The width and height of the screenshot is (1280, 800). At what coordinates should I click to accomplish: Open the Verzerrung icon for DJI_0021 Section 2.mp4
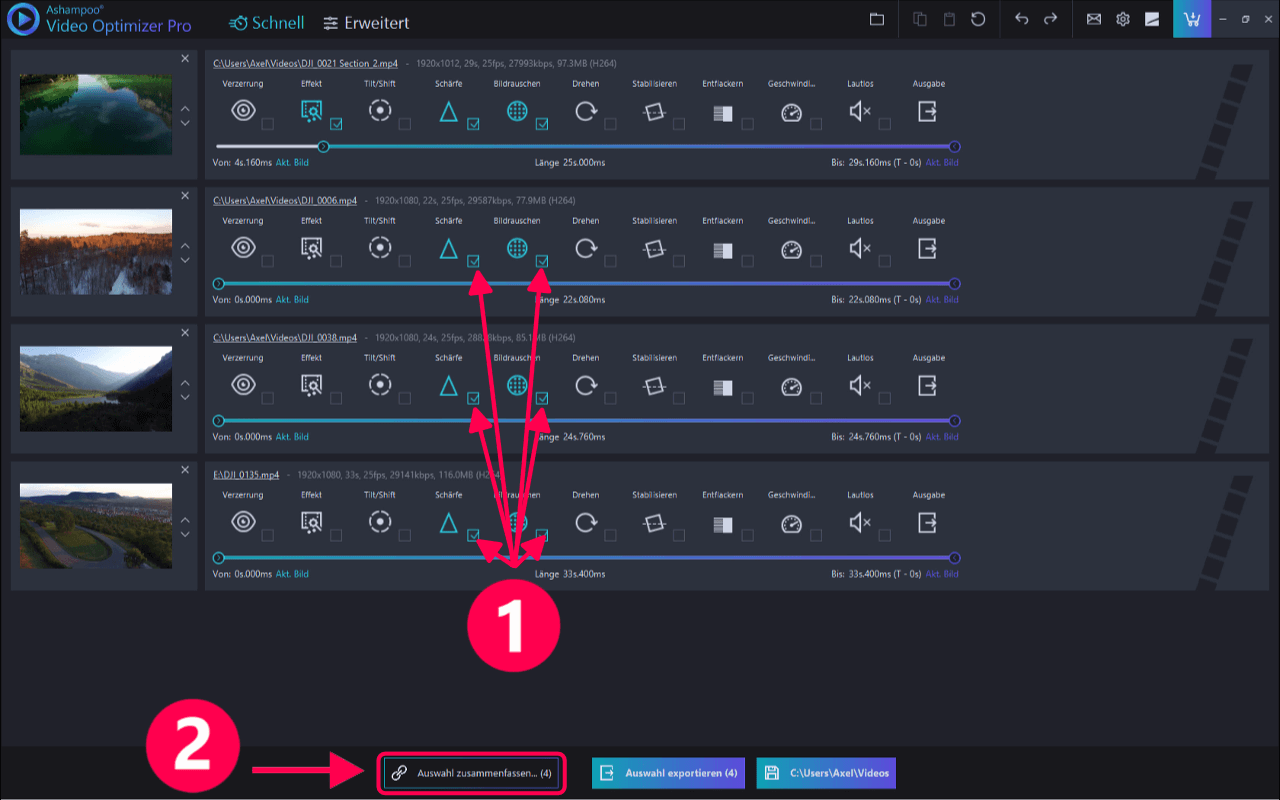[243, 111]
